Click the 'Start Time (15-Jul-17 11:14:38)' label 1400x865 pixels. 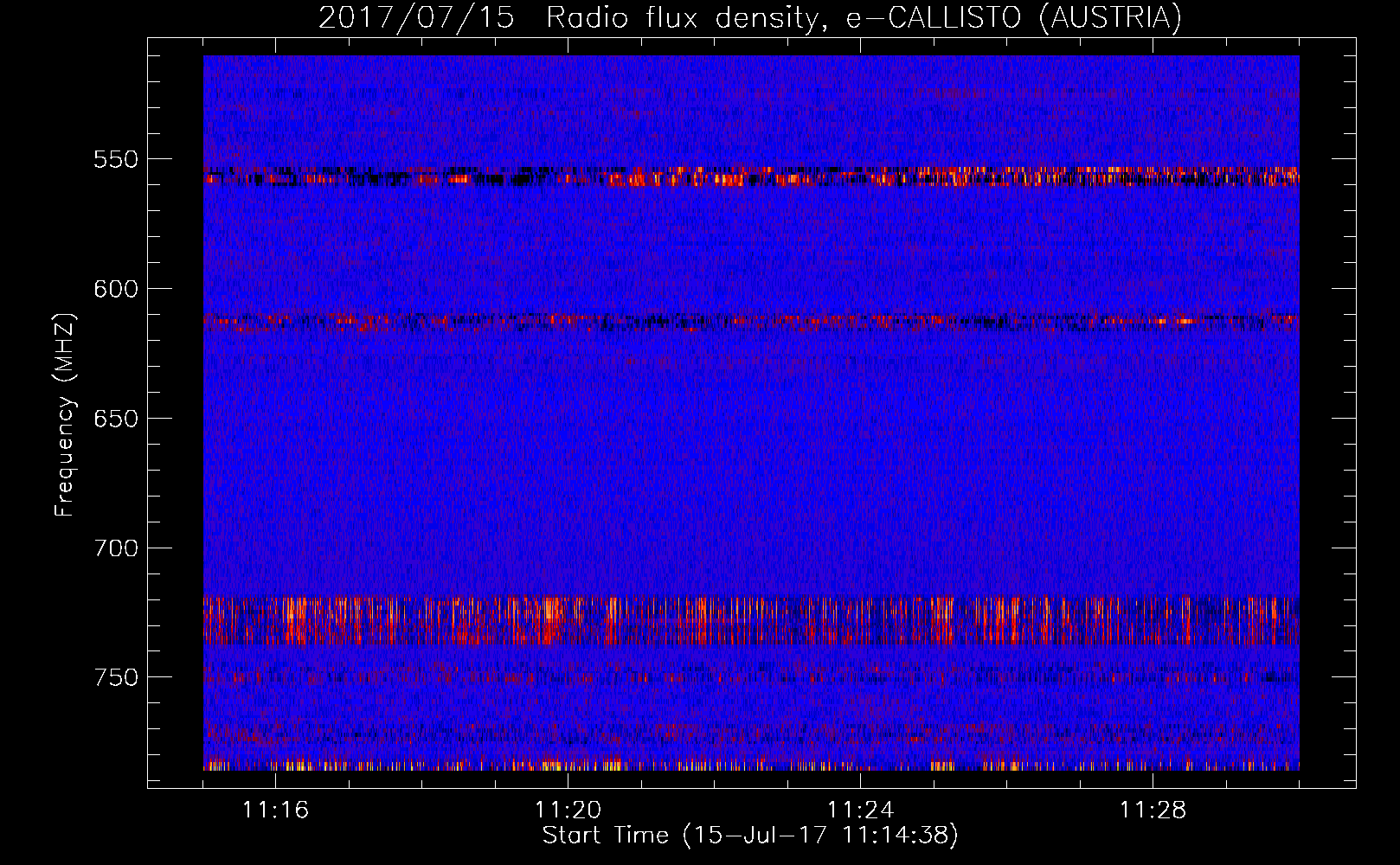750,836
